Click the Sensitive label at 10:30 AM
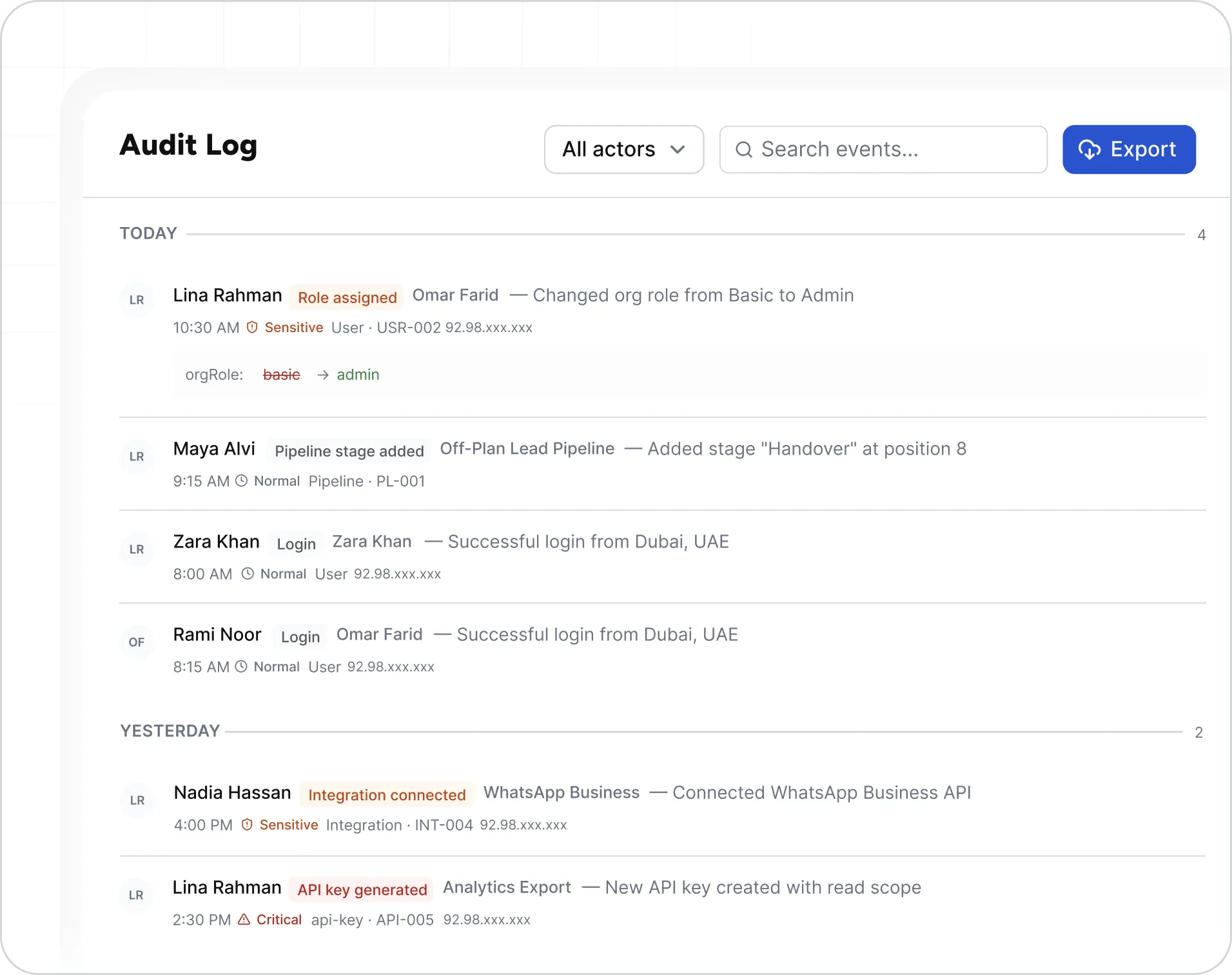Image resolution: width=1232 pixels, height=975 pixels. (x=294, y=328)
